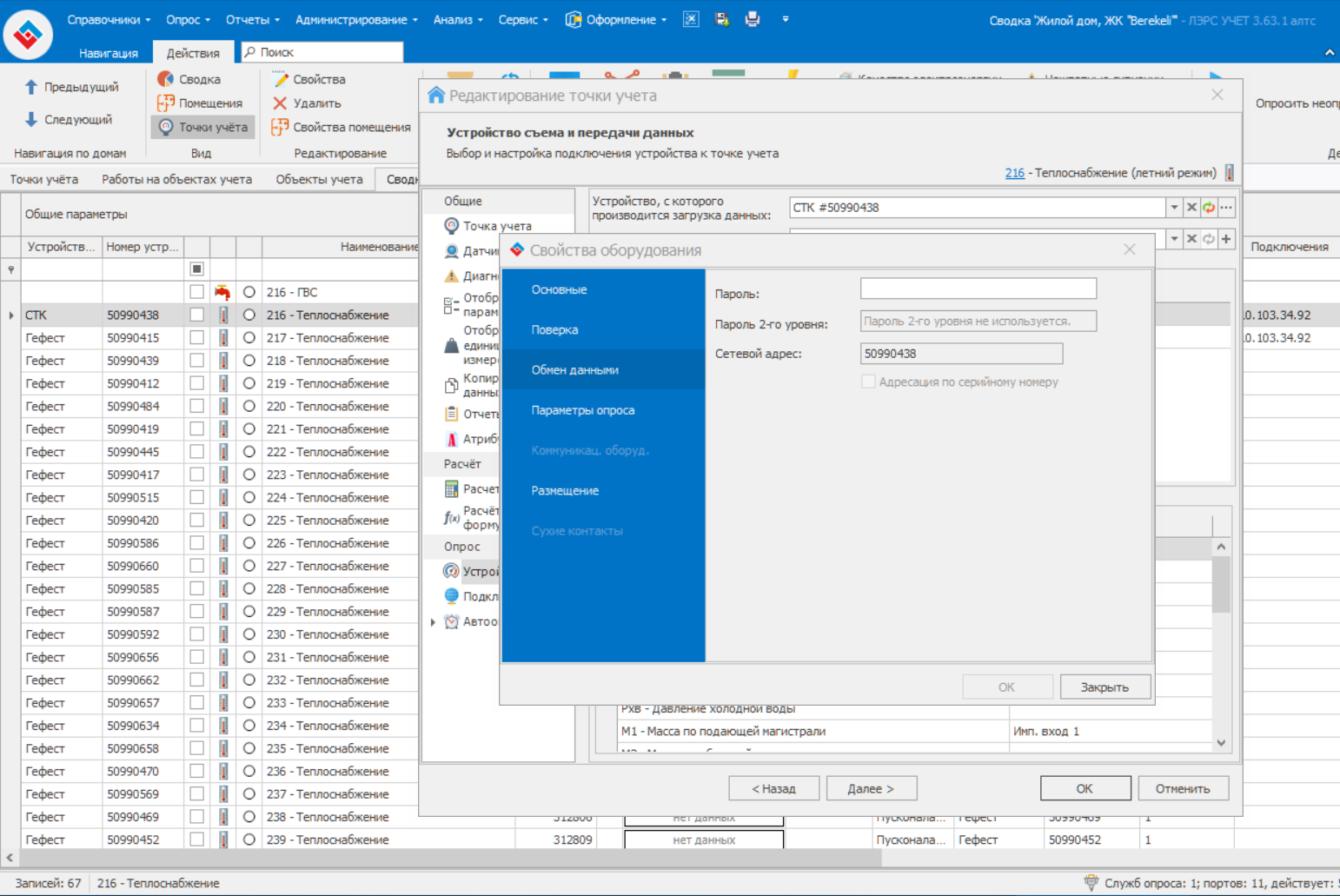Click the Сводка pie chart icon
Image resolution: width=1340 pixels, height=896 pixels.
pos(165,79)
